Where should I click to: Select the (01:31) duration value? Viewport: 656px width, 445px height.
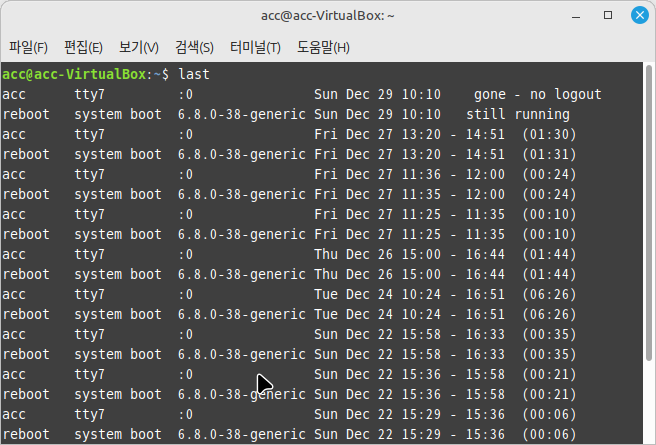tap(549, 155)
